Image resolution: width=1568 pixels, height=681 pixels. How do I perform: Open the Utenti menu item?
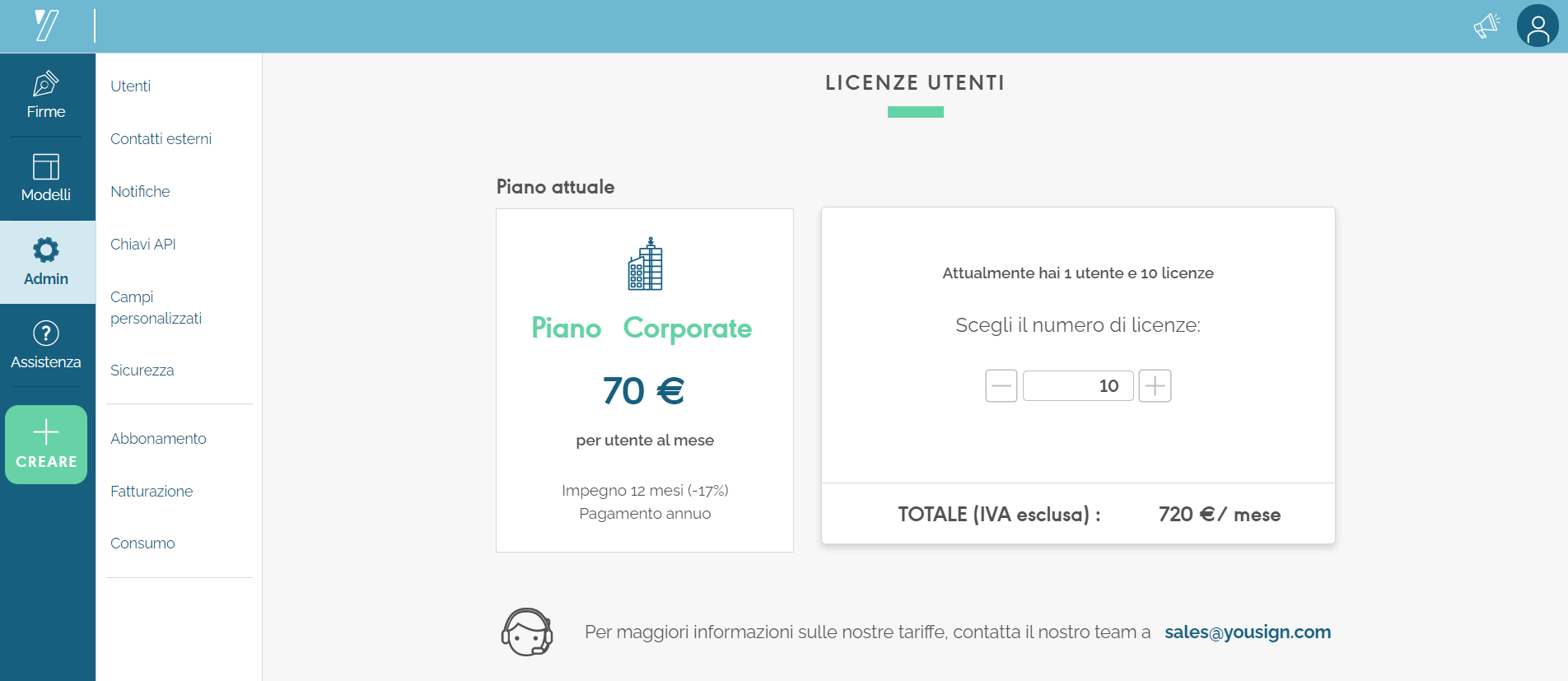coord(130,86)
